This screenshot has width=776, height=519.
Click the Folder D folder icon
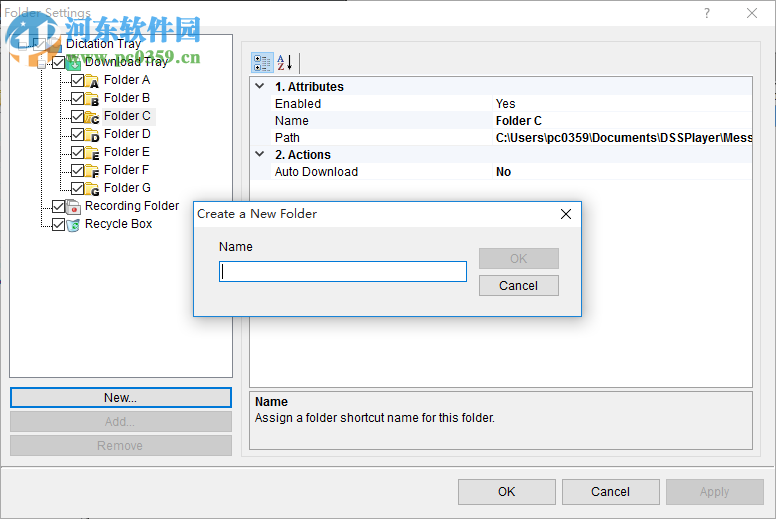pyautogui.click(x=92, y=135)
